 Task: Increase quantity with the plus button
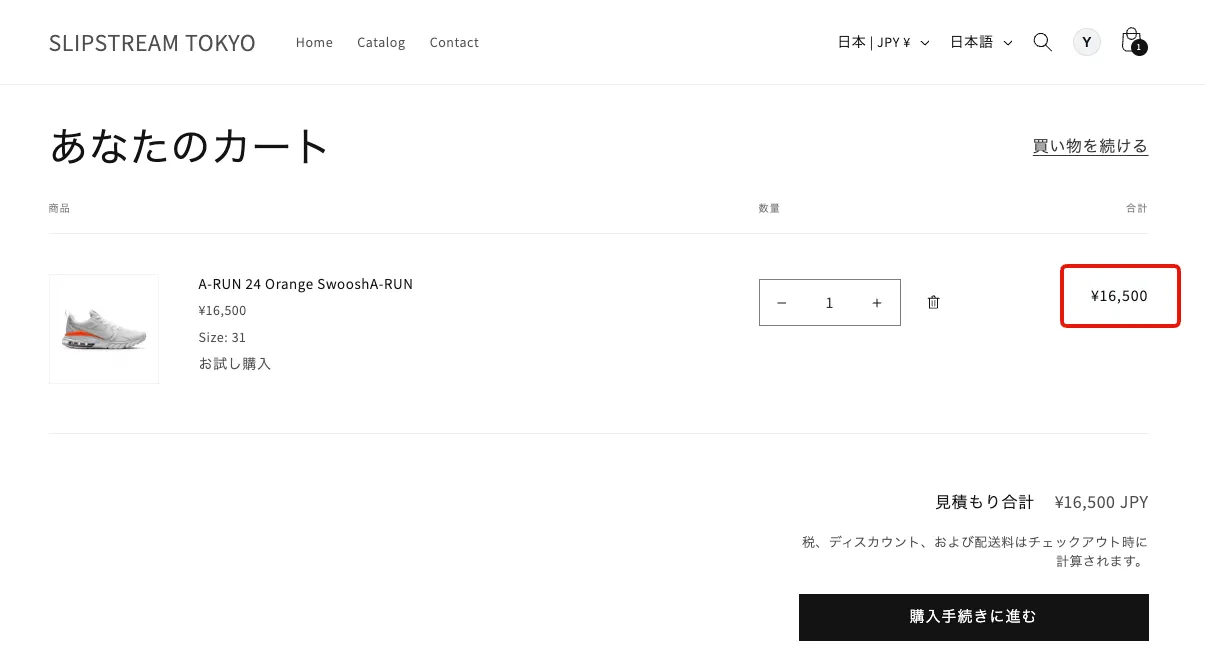point(877,303)
